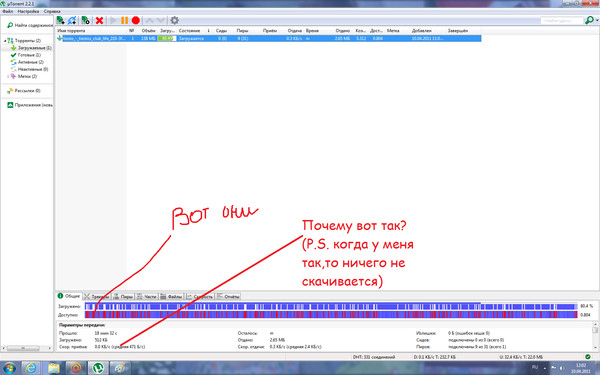
Task: Click the Add Torrent toolbar icon
Action: point(60,20)
